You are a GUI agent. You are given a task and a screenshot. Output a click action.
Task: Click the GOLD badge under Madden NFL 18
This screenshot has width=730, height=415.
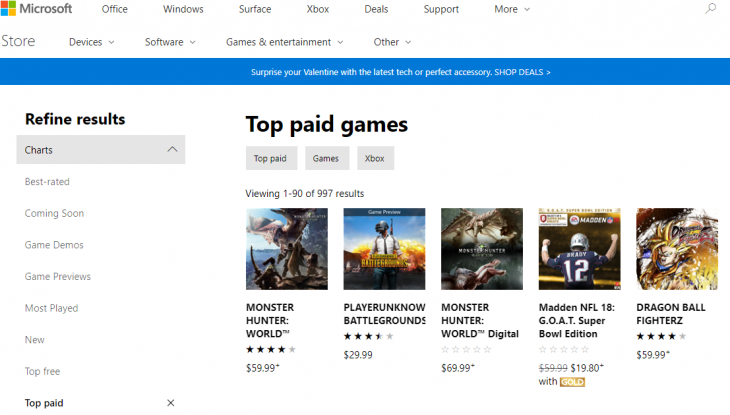click(572, 382)
